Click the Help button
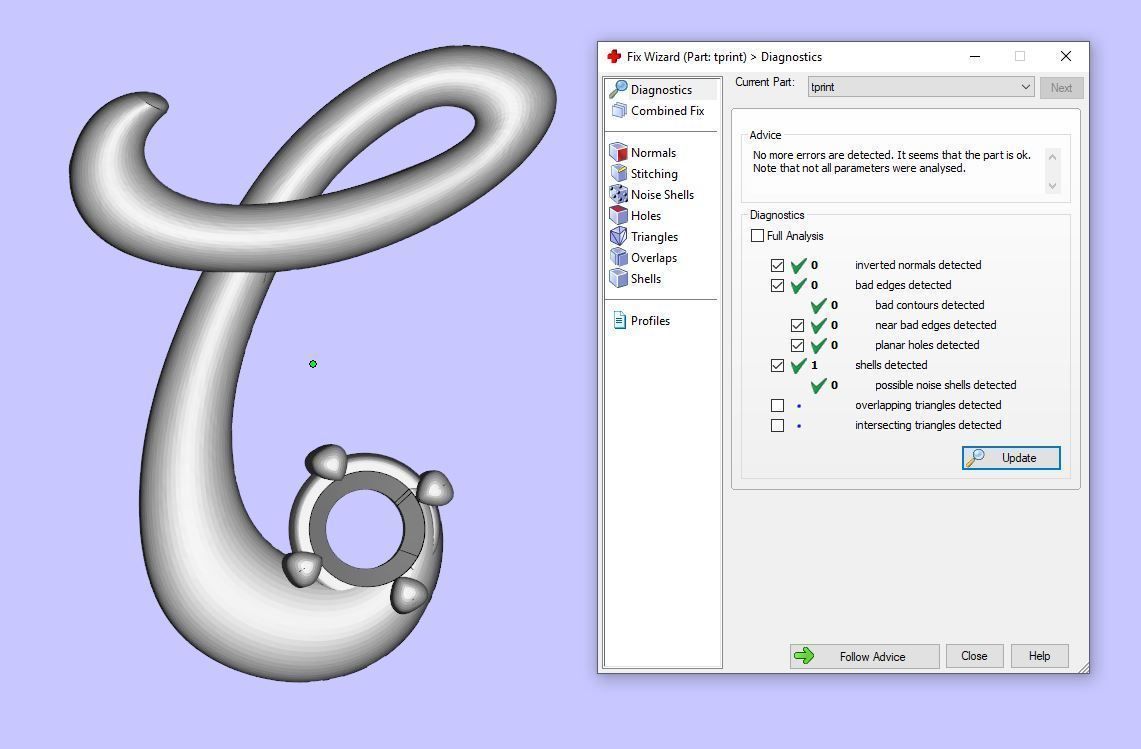Viewport: 1141px width, 749px height. [x=1039, y=656]
